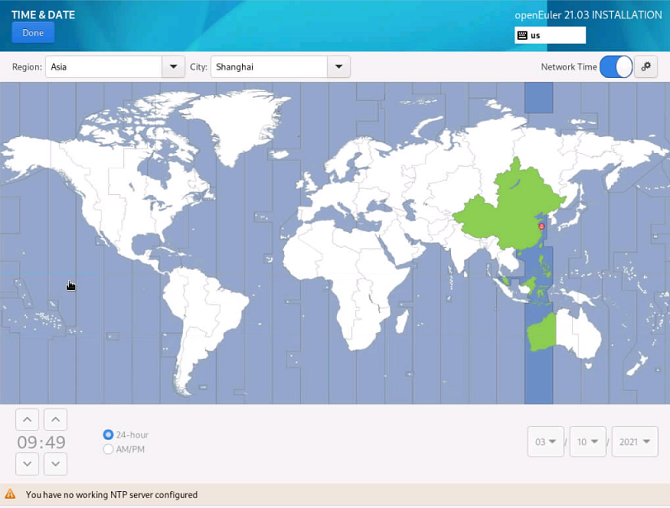The image size is (670, 508).
Task: Expand the City dropdown arrow
Action: (338, 67)
